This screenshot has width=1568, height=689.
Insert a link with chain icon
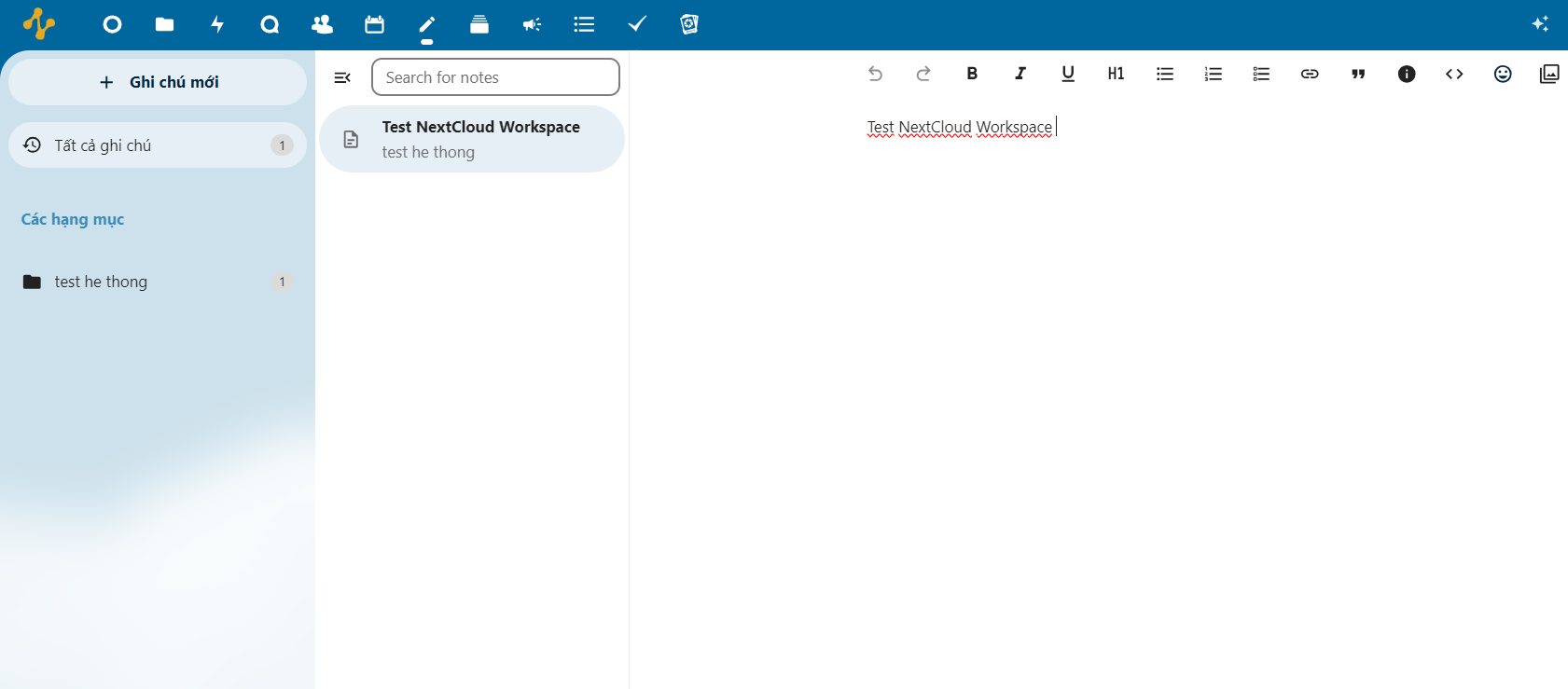[x=1310, y=74]
